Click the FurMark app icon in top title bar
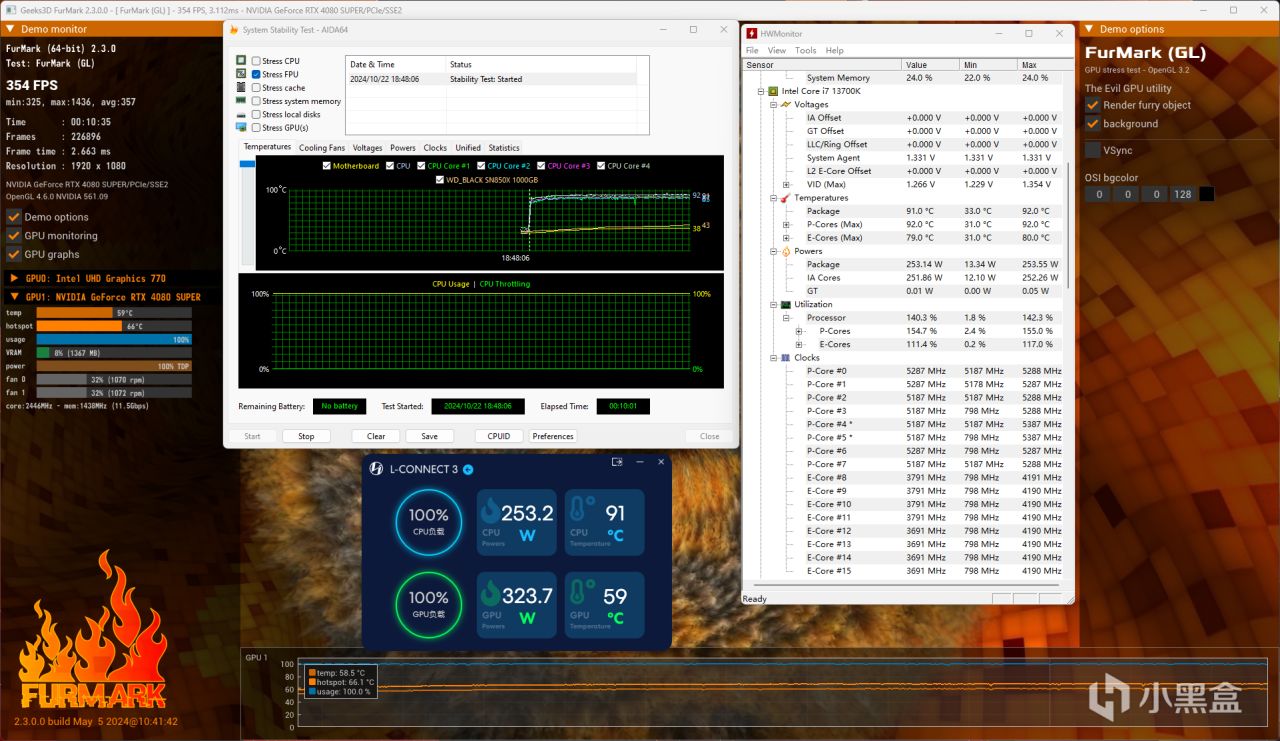The width and height of the screenshot is (1280, 741). point(9,8)
